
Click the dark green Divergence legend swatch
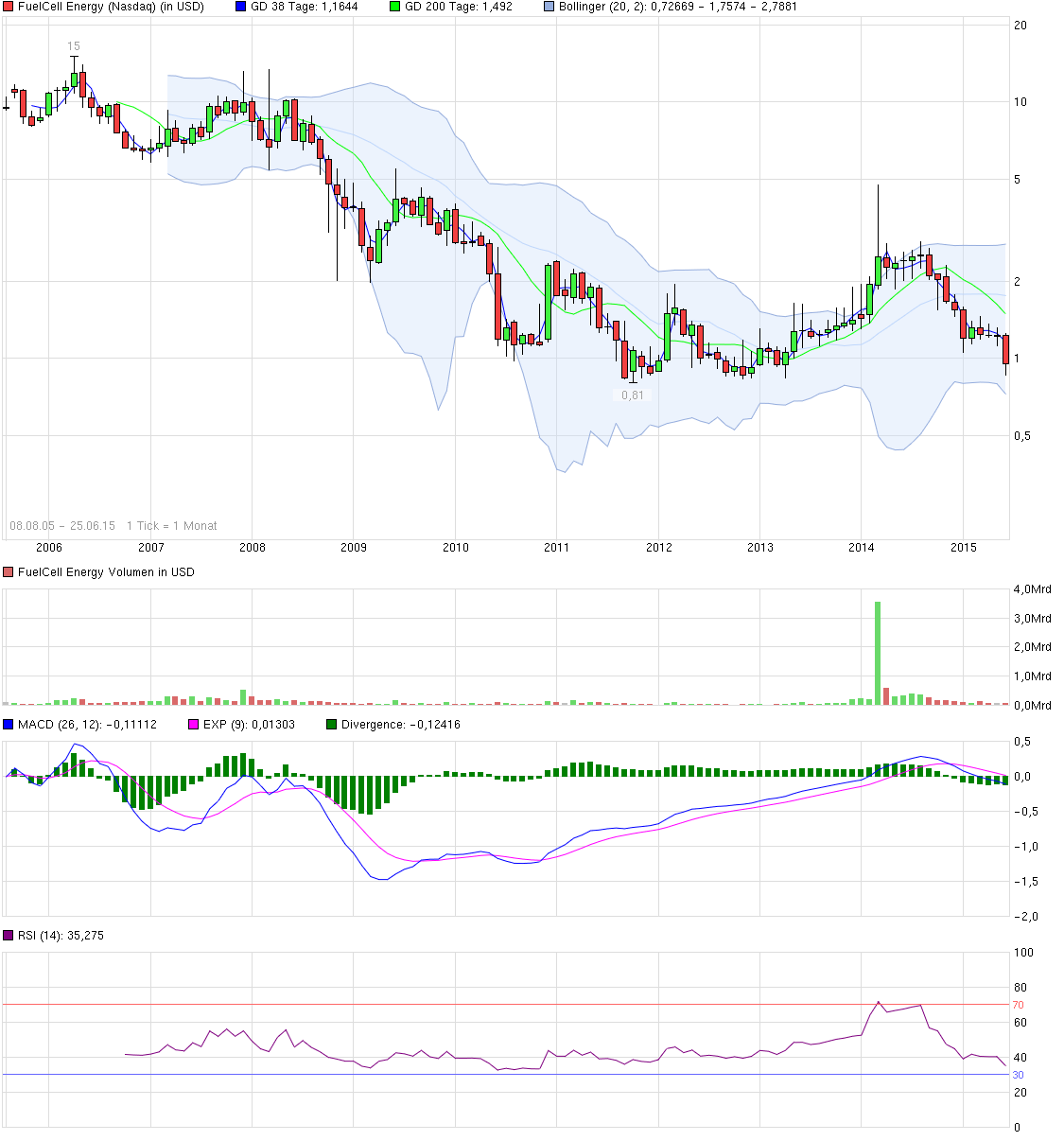pos(331,725)
